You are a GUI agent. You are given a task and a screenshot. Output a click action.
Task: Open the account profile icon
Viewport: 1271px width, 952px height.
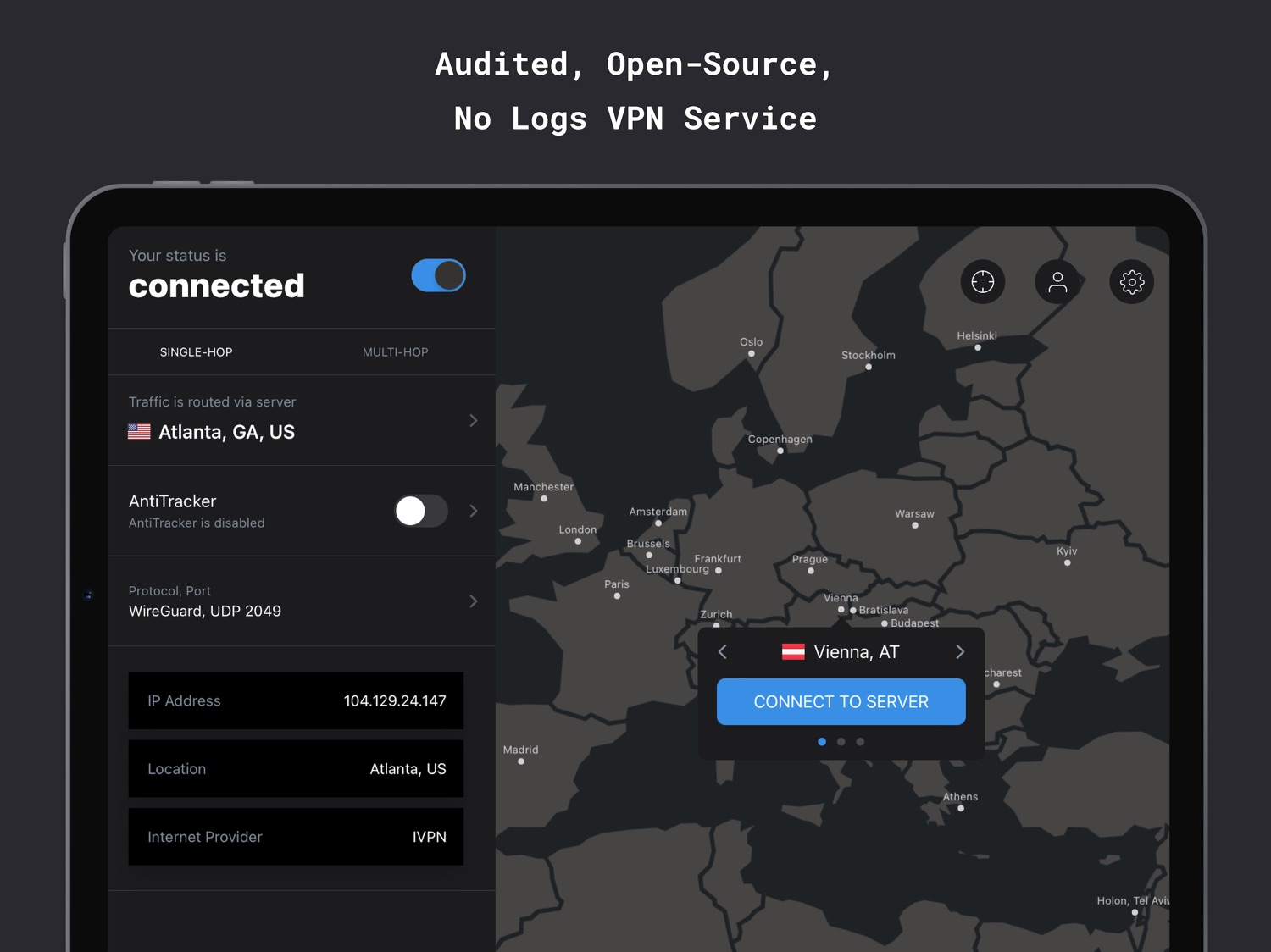[x=1057, y=282]
